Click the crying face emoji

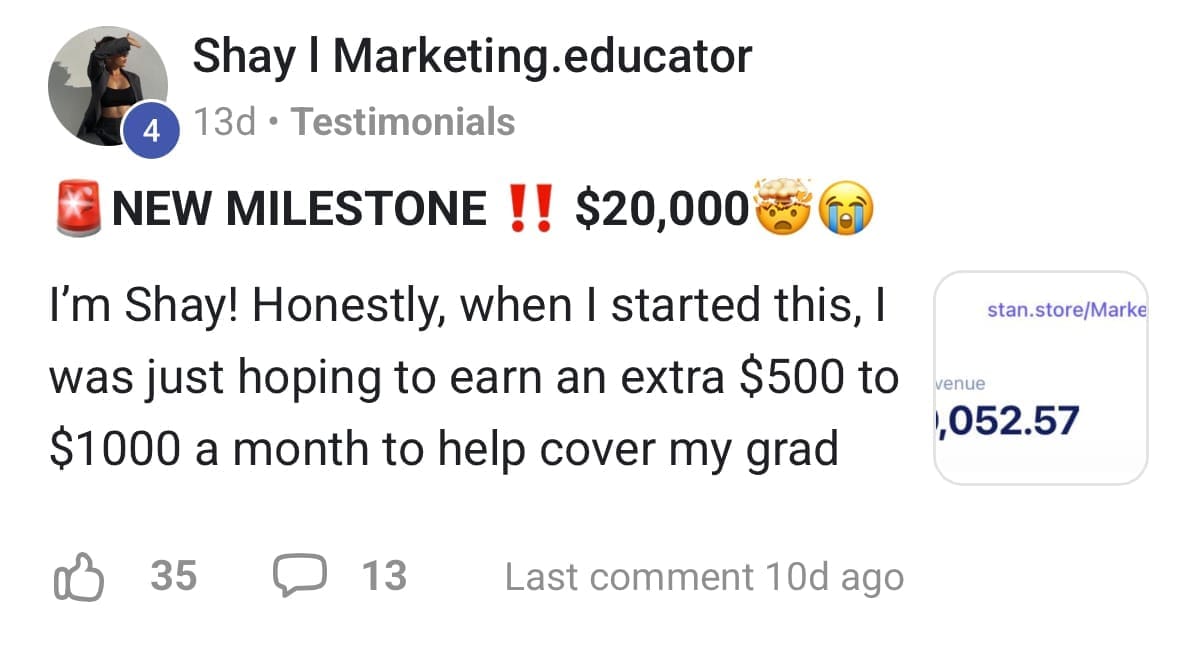point(845,208)
